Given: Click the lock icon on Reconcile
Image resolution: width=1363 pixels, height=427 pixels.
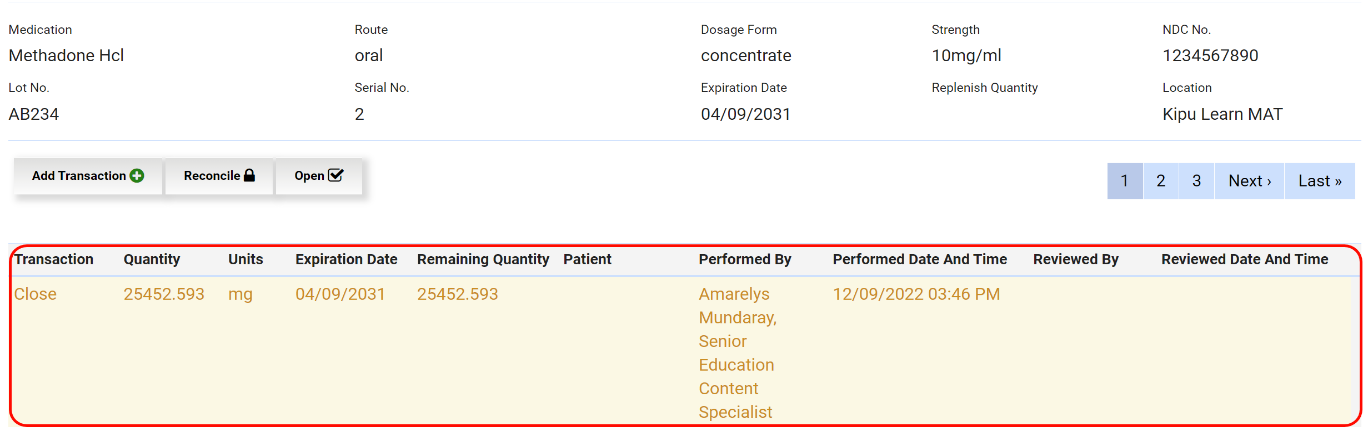Looking at the screenshot, I should pos(249,176).
